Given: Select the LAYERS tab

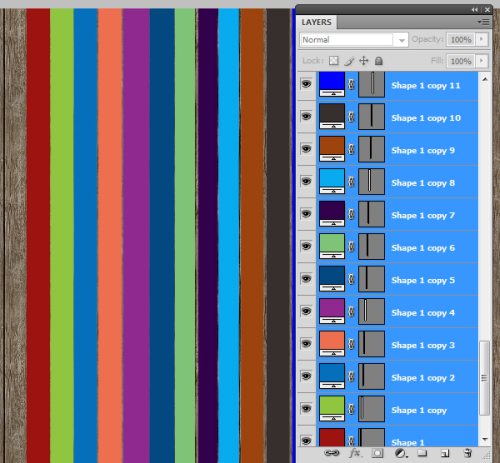Looking at the screenshot, I should [316, 22].
